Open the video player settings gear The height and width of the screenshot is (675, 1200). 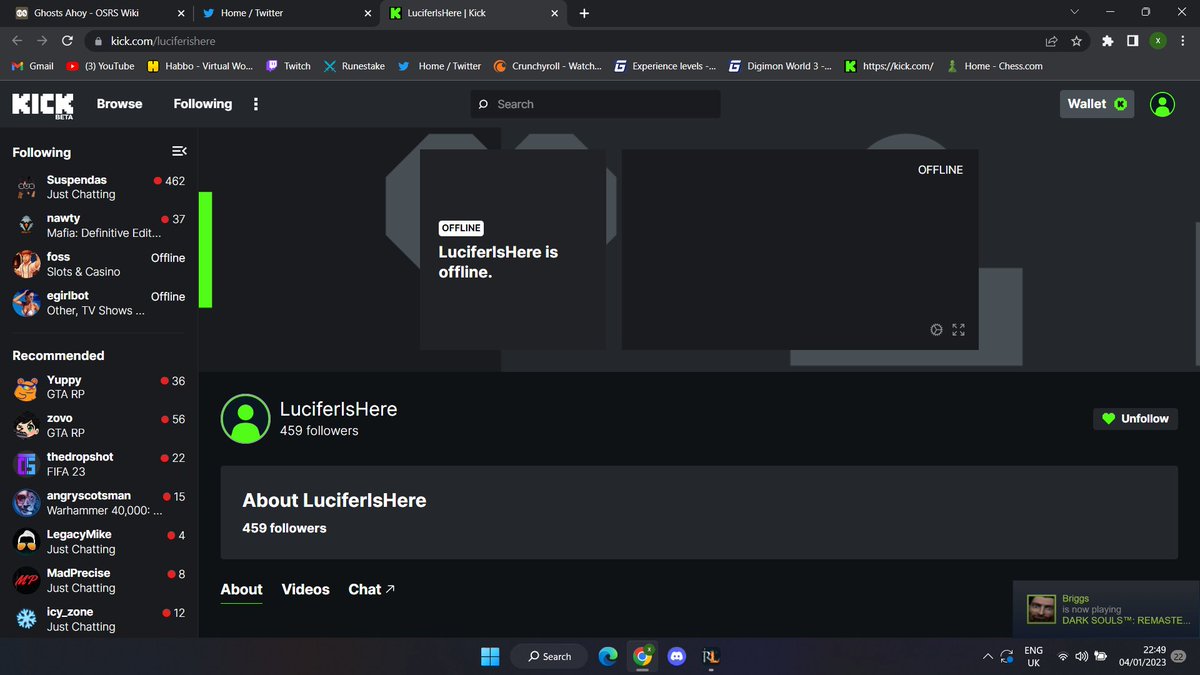coord(936,329)
